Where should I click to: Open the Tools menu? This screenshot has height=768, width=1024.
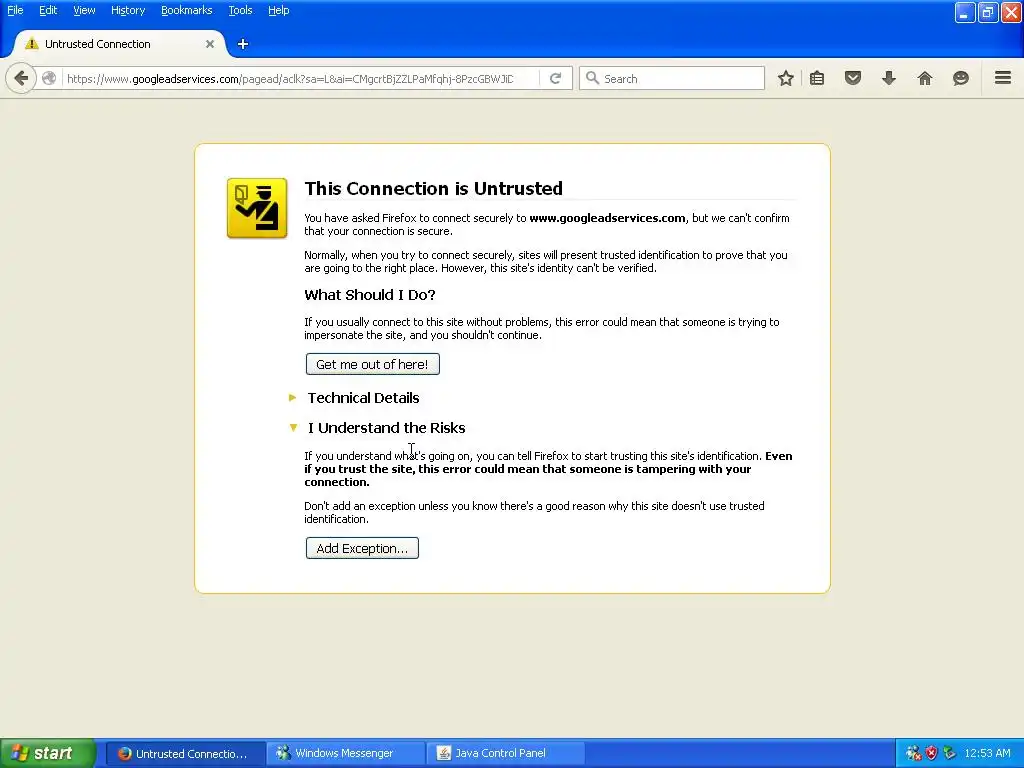point(240,10)
